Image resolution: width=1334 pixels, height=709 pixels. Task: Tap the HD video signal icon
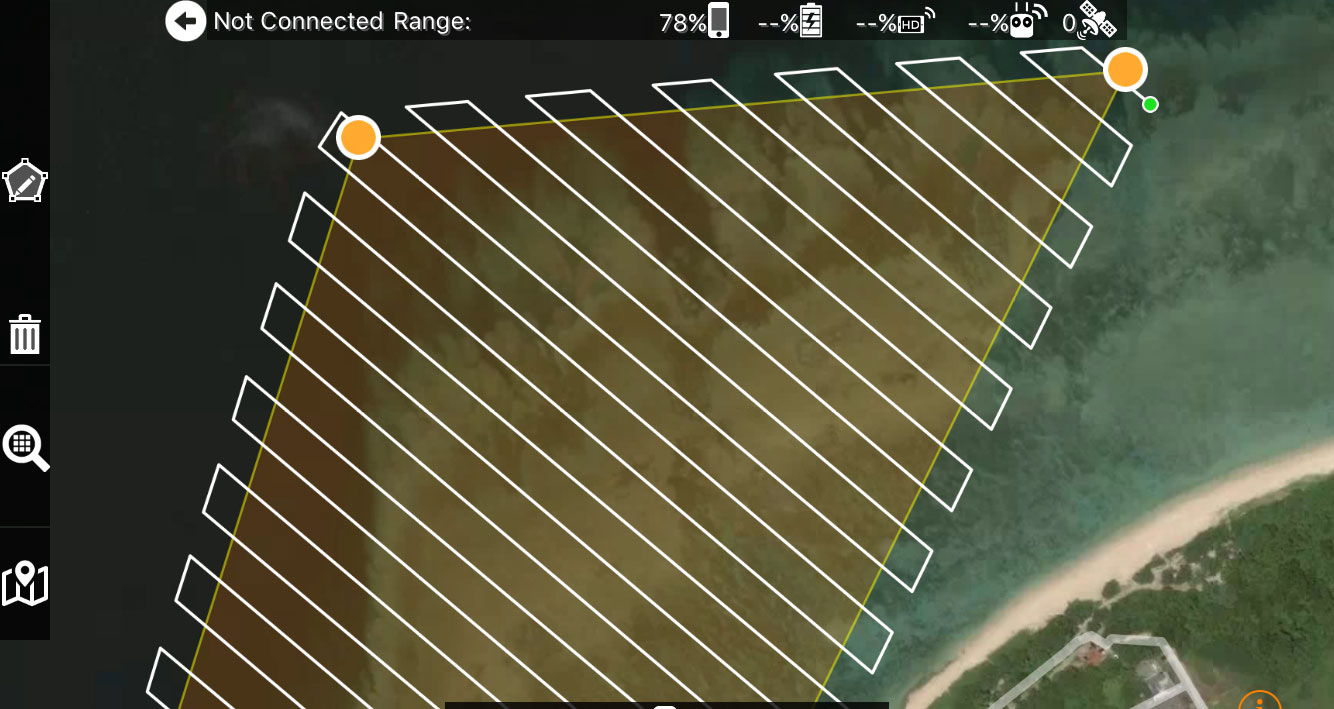(x=895, y=21)
